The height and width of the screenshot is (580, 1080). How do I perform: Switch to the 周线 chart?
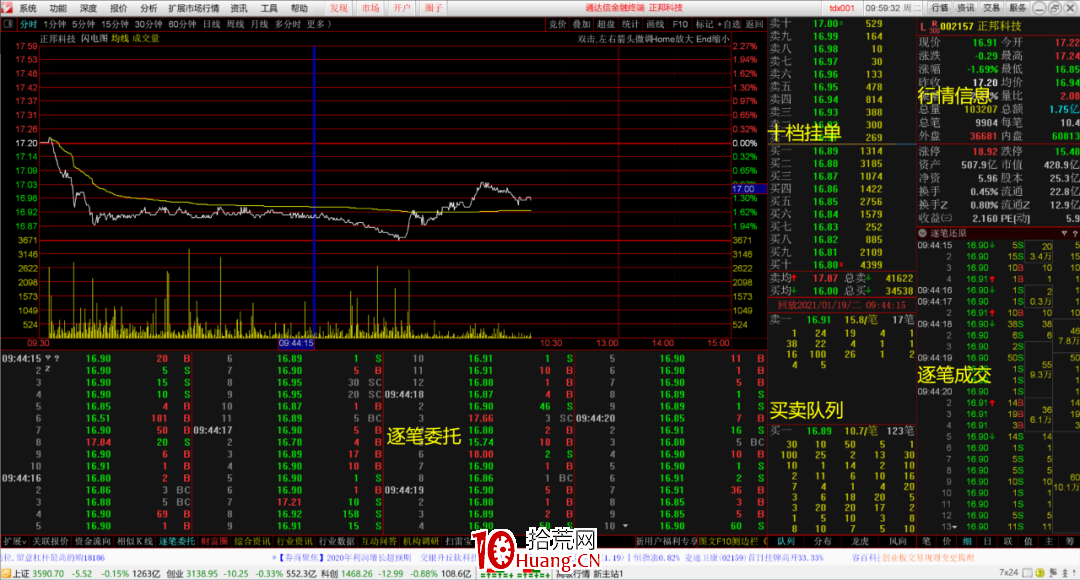(x=236, y=24)
